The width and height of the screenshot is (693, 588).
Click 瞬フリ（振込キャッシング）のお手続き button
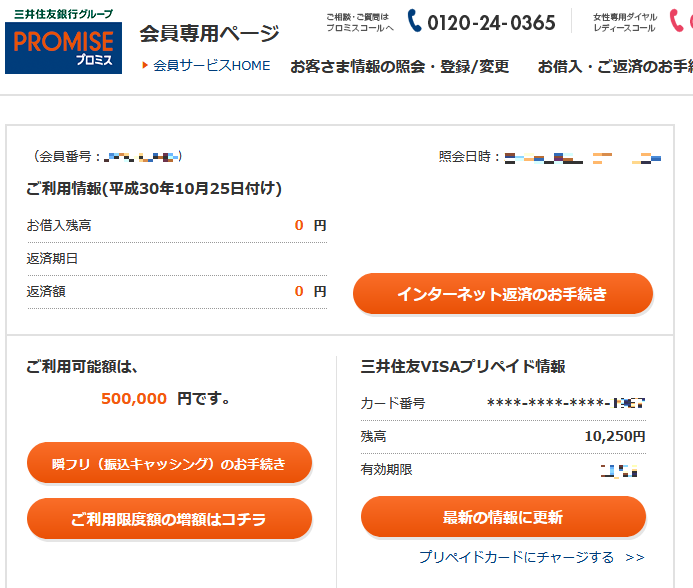coord(169,463)
